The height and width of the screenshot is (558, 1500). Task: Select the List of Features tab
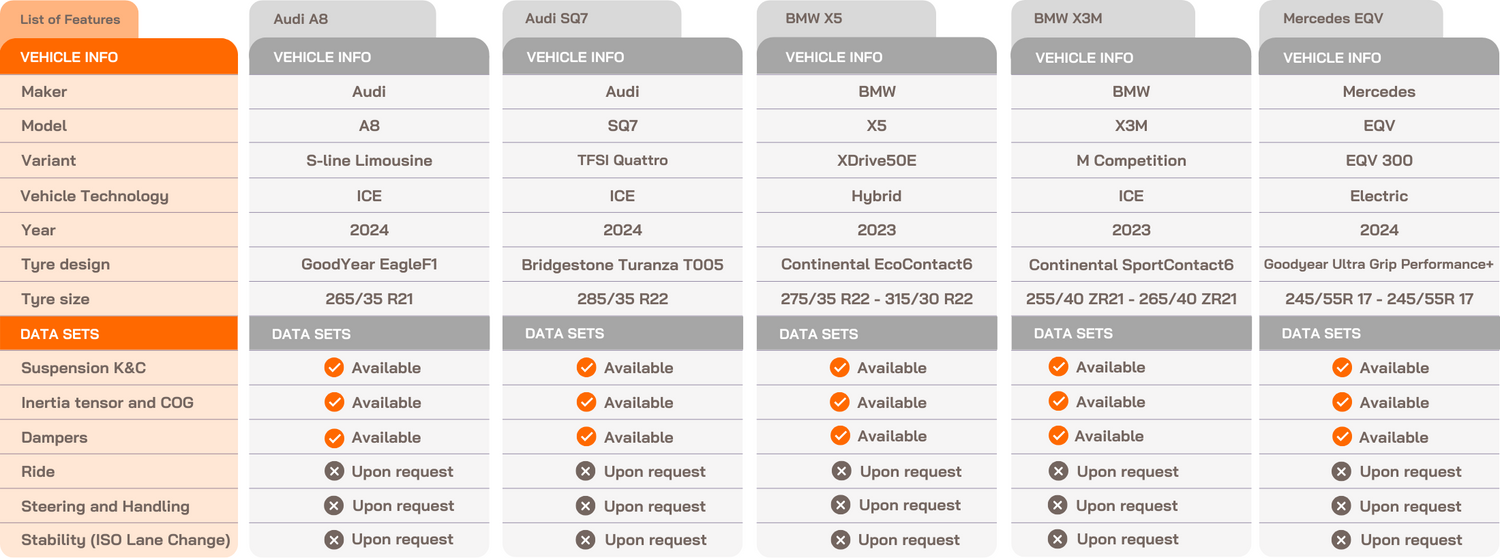tap(70, 19)
